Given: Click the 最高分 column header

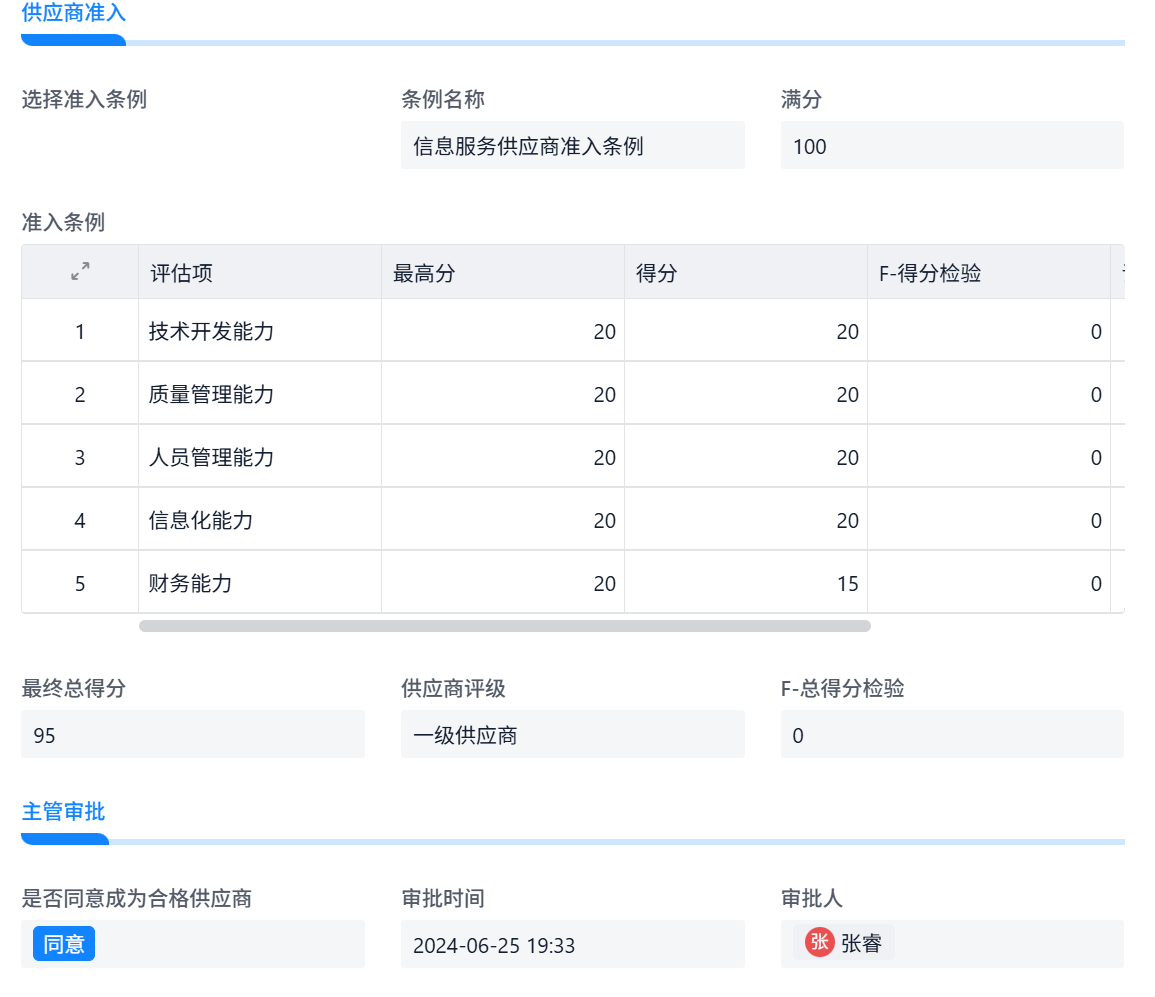Looking at the screenshot, I should pyautogui.click(x=502, y=272).
